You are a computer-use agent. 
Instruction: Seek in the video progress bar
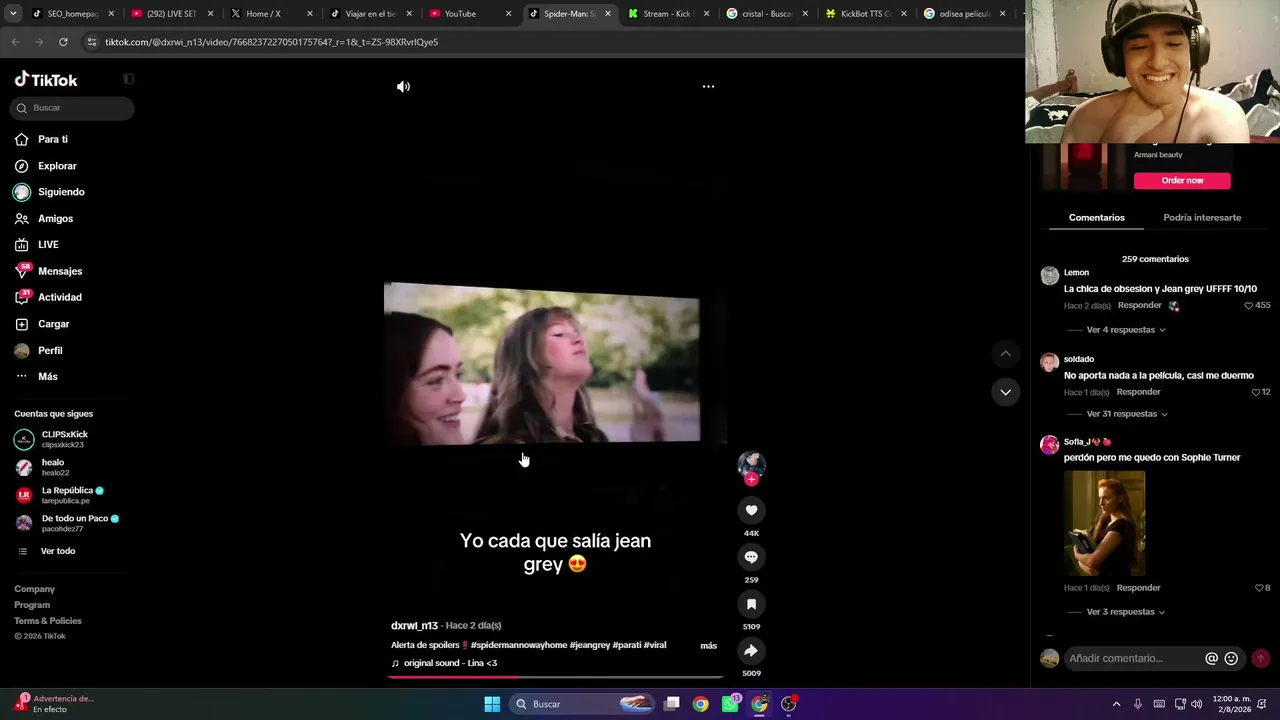coord(555,677)
